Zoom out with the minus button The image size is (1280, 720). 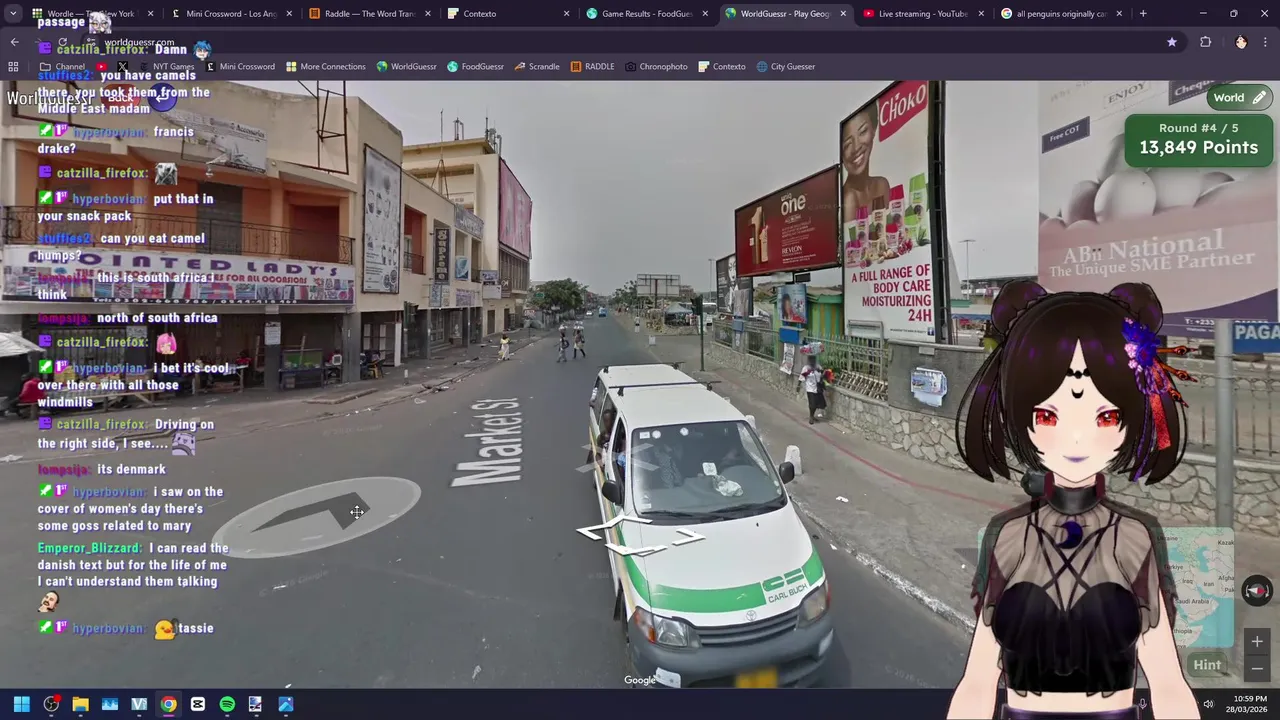[1257, 667]
